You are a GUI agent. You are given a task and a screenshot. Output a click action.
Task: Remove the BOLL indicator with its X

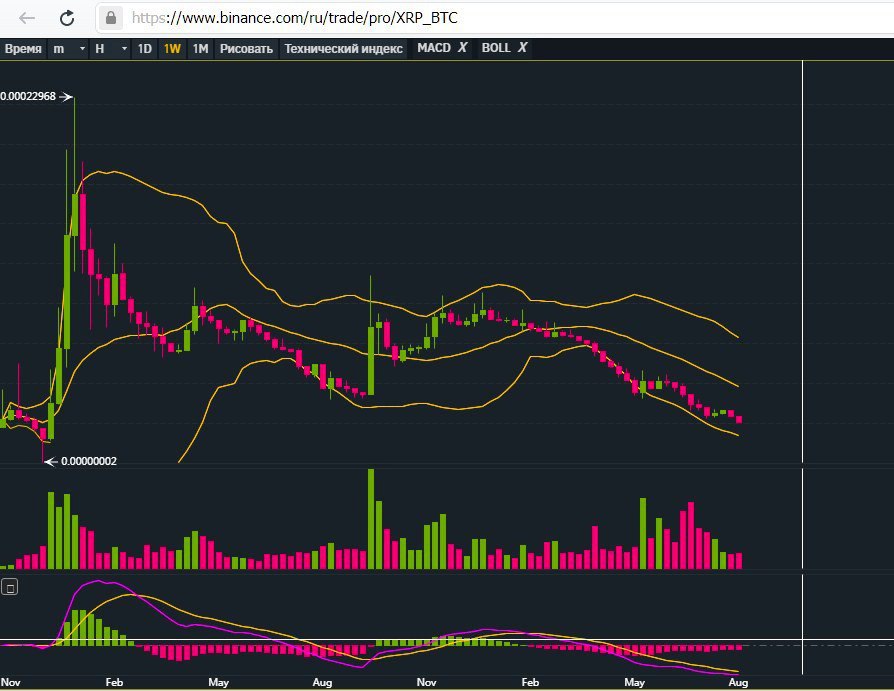[x=522, y=48]
